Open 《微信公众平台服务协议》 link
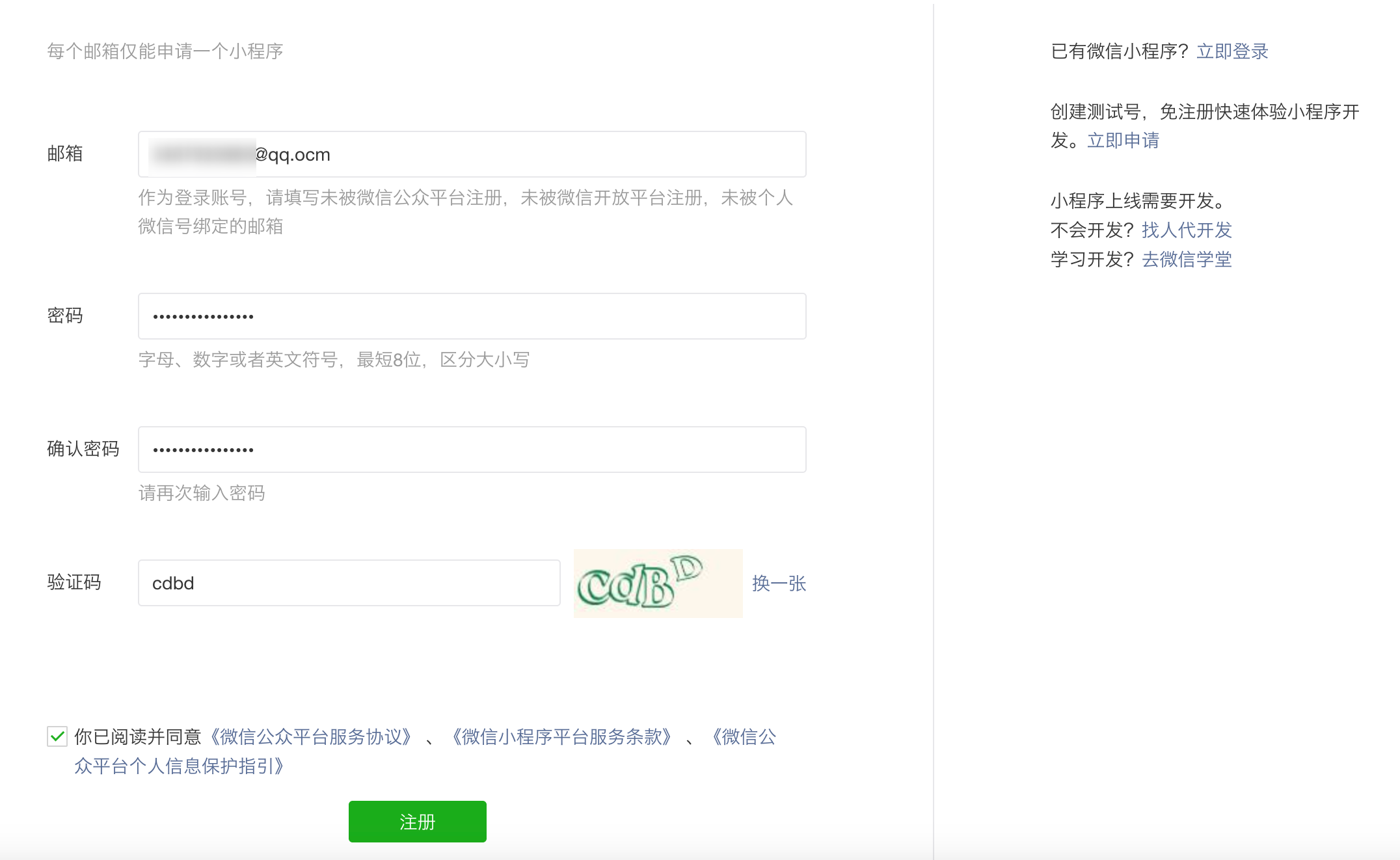This screenshot has height=860, width=1400. [x=311, y=736]
